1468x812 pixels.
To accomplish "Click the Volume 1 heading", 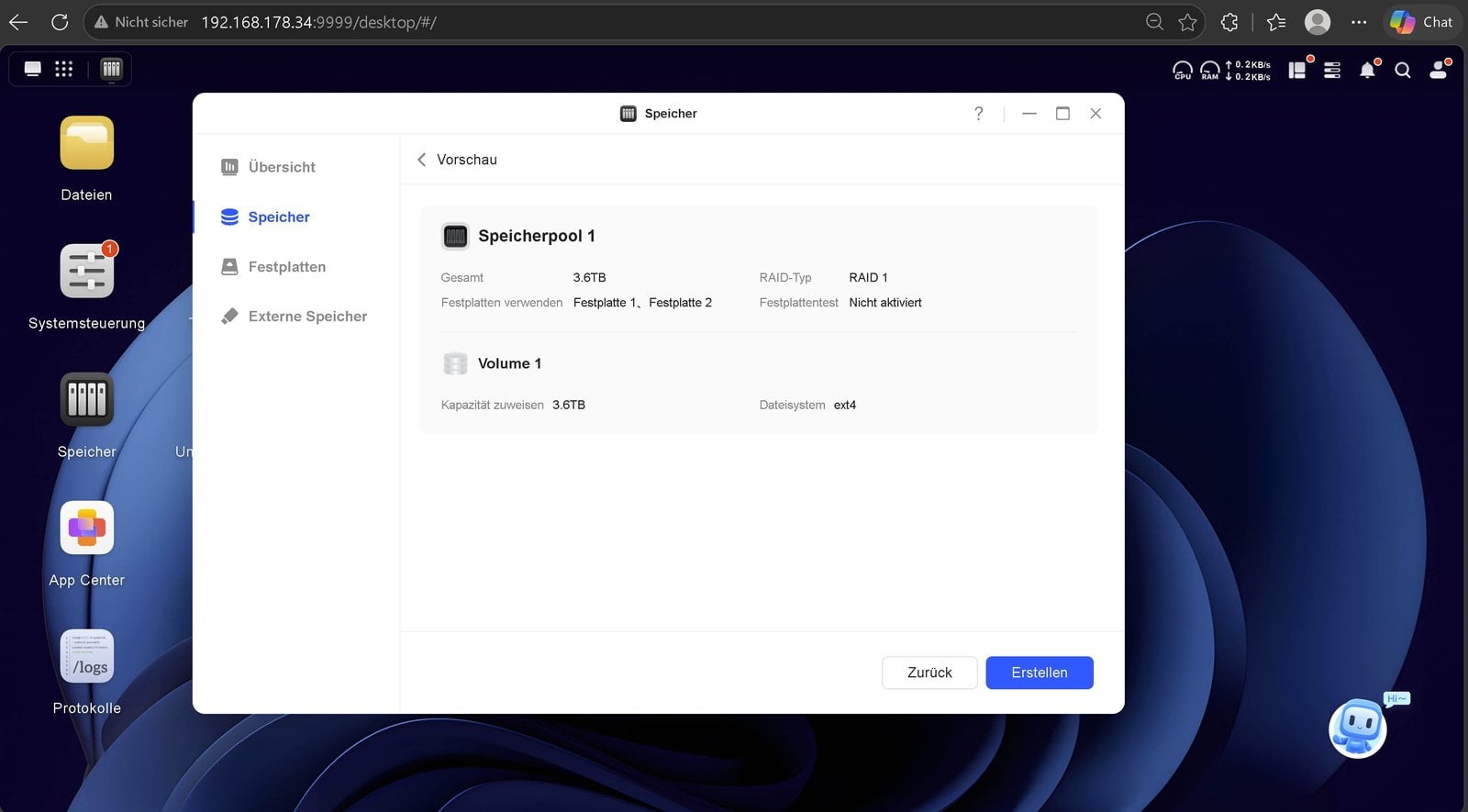I will [509, 363].
